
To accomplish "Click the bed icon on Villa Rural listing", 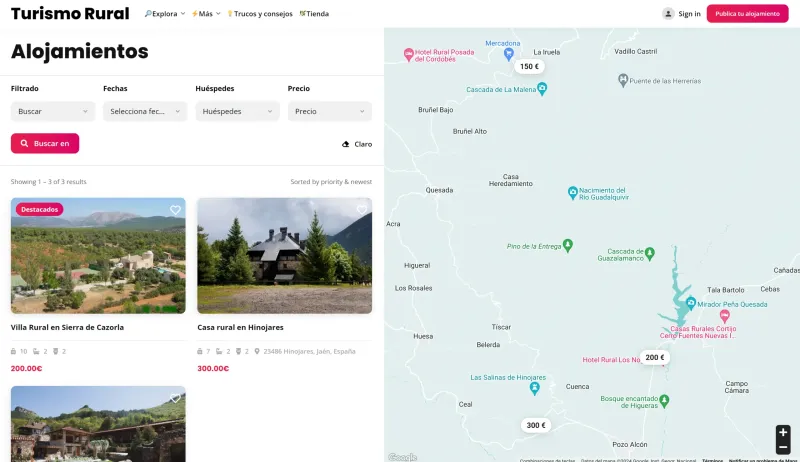I will coord(36,351).
